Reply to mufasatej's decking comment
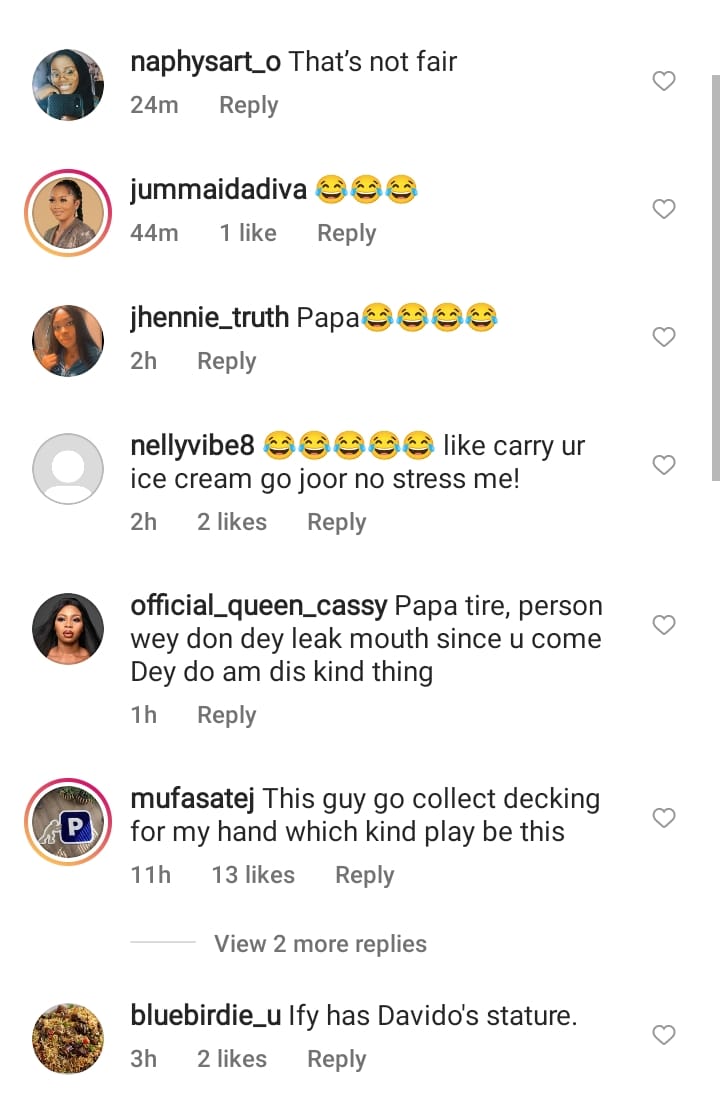720x1110 pixels. pyautogui.click(x=364, y=875)
